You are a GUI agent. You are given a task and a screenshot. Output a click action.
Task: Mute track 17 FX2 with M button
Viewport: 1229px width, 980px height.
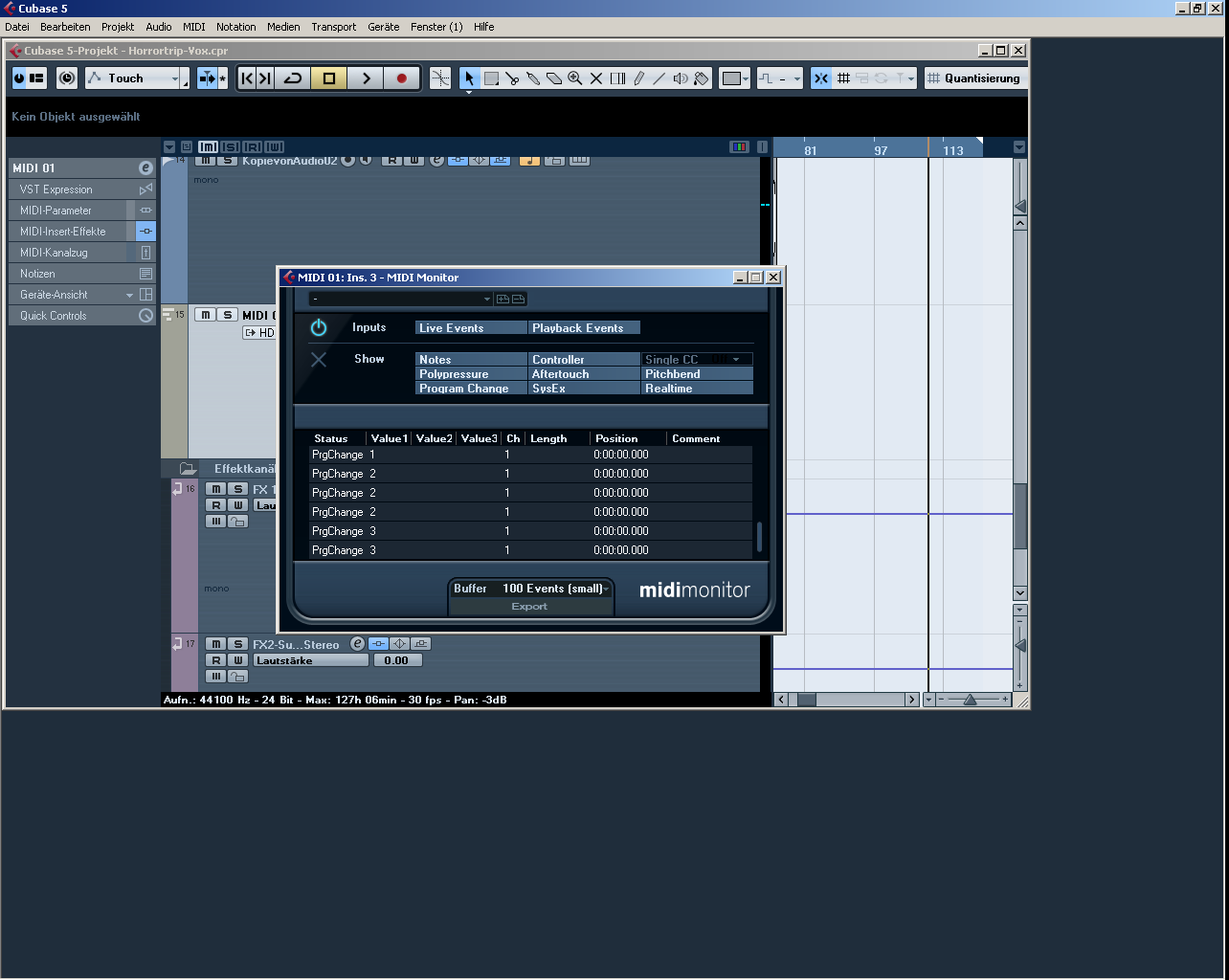216,644
